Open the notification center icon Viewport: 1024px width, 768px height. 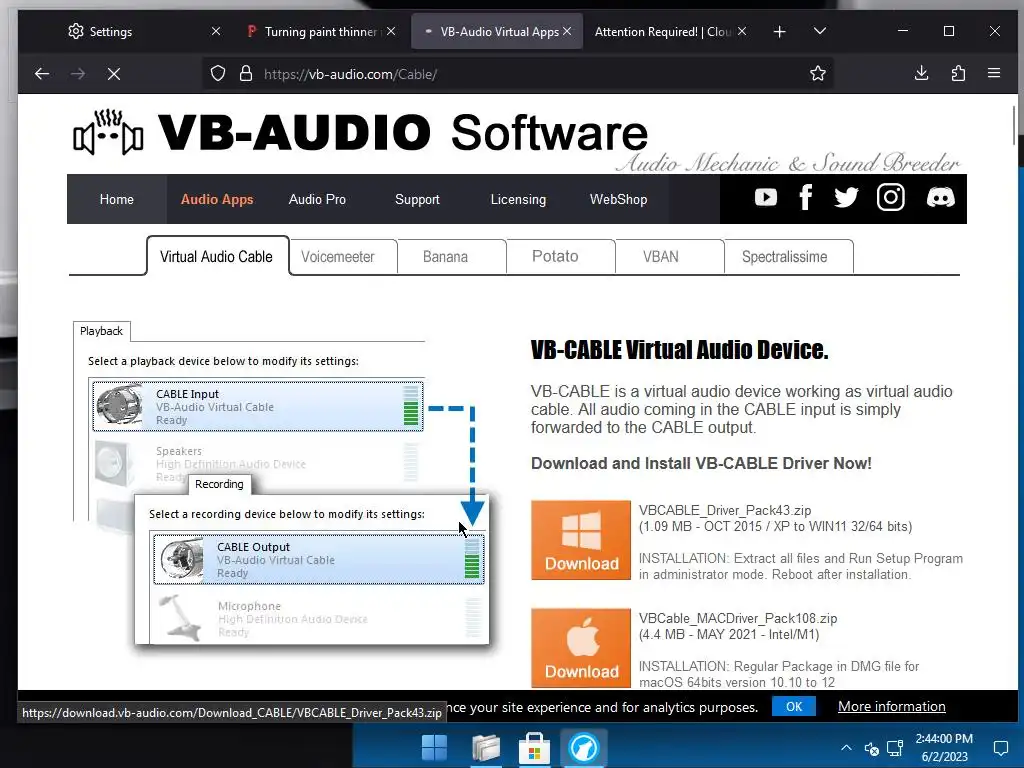1000,748
